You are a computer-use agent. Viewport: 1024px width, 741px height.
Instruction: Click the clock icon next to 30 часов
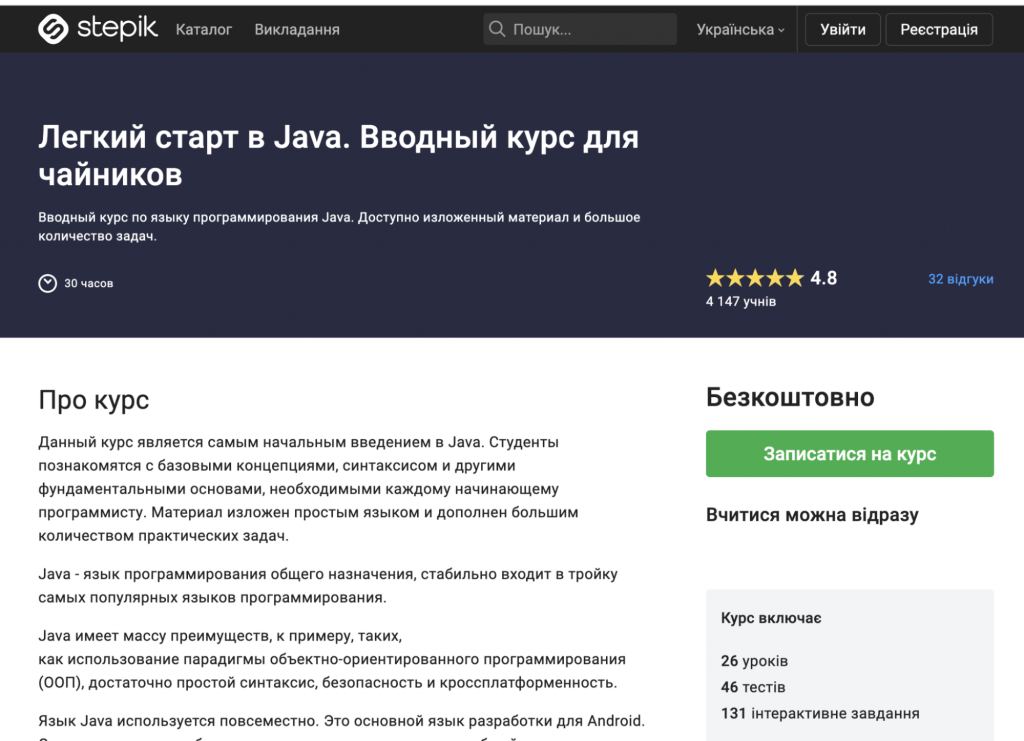47,283
